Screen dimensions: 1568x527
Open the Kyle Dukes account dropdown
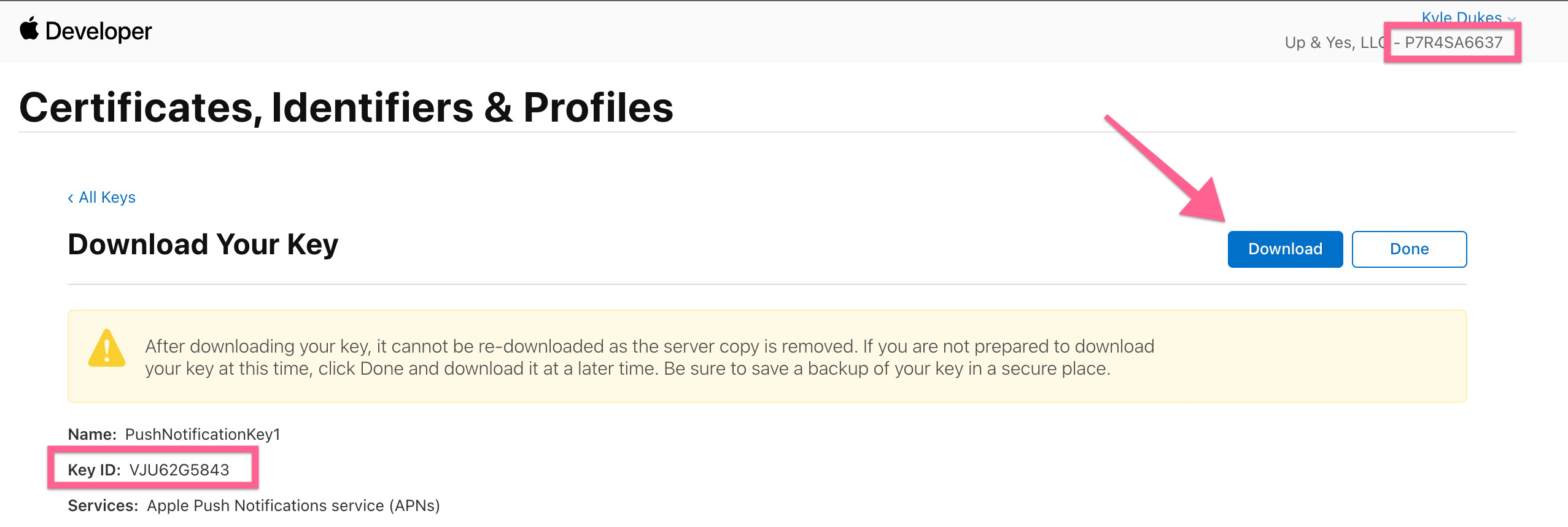pyautogui.click(x=1461, y=17)
